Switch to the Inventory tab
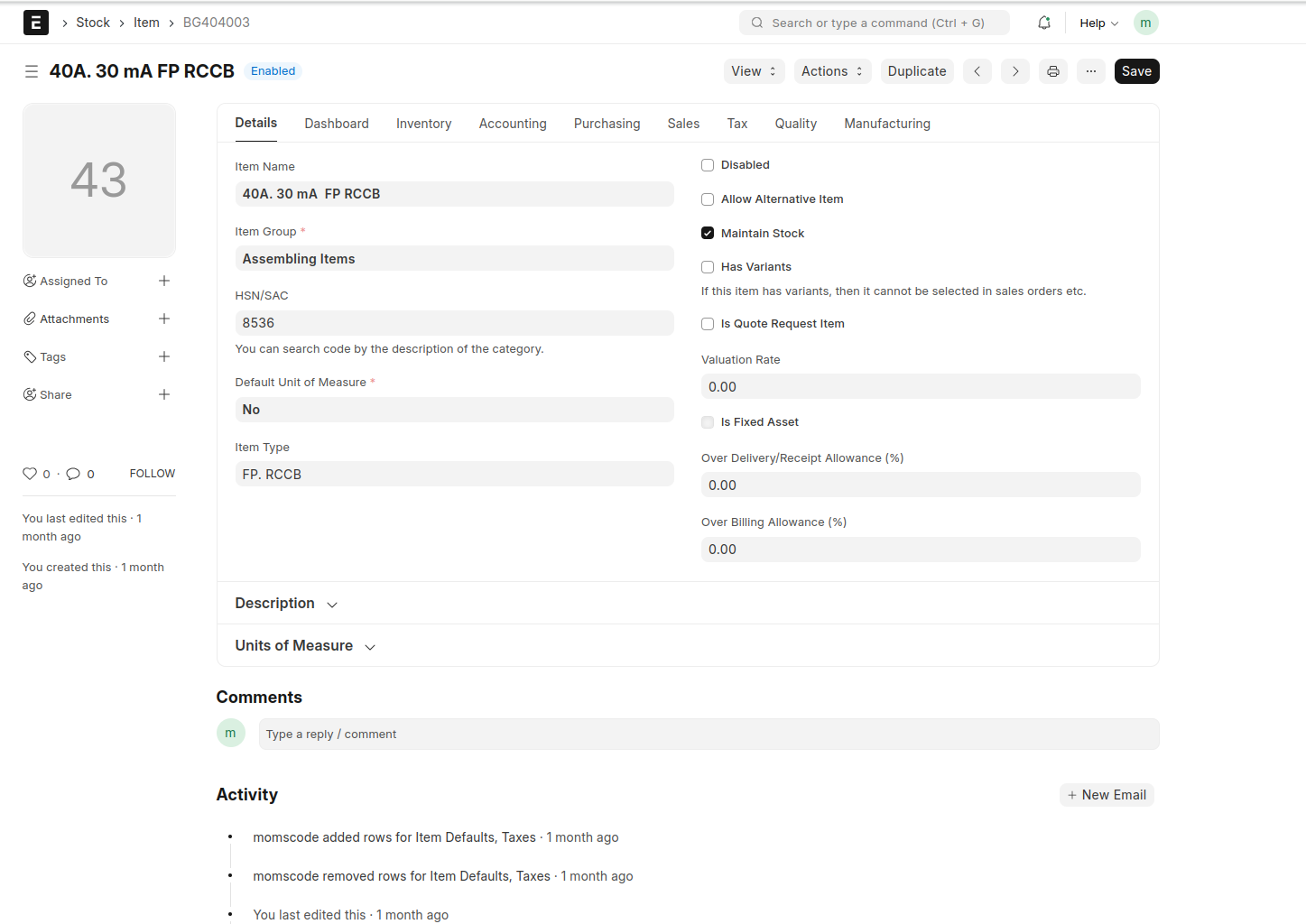This screenshot has width=1306, height=924. click(x=423, y=124)
